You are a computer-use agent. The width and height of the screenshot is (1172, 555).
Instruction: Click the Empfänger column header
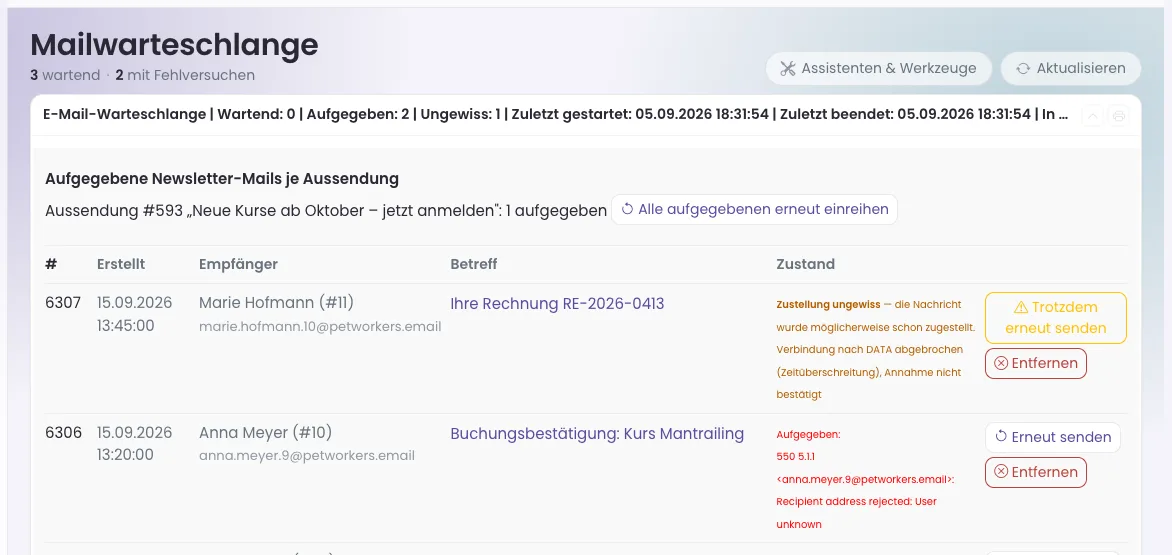[238, 264]
